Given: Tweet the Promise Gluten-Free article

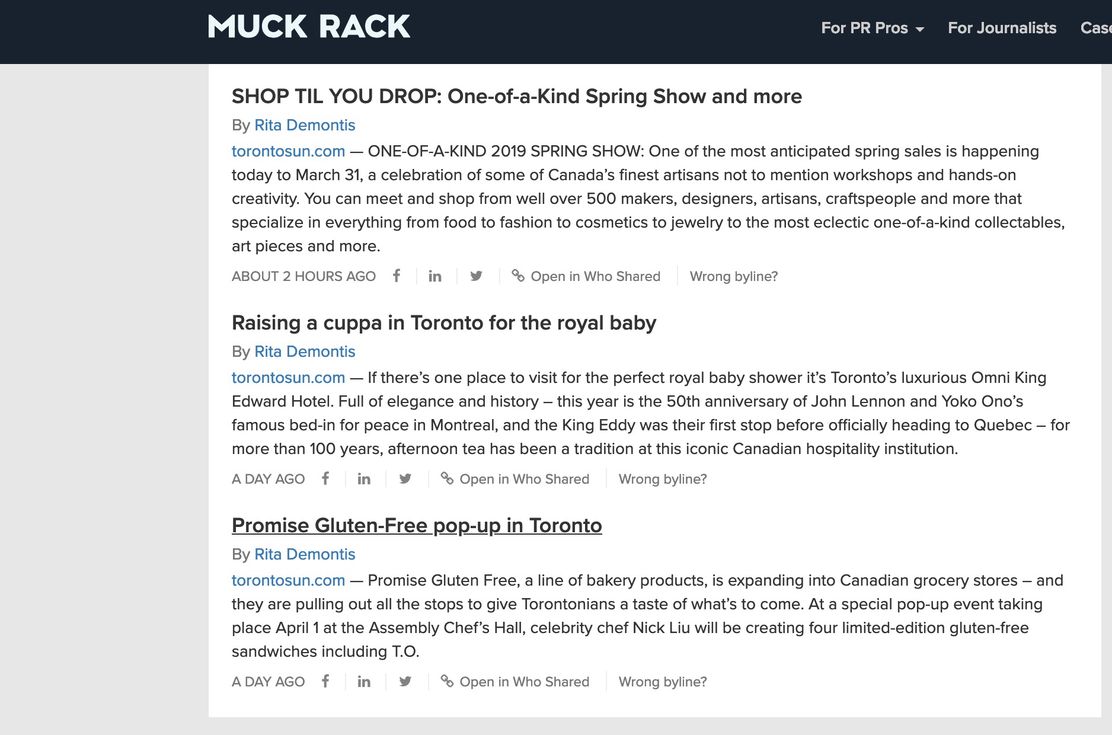Looking at the screenshot, I should pos(405,681).
